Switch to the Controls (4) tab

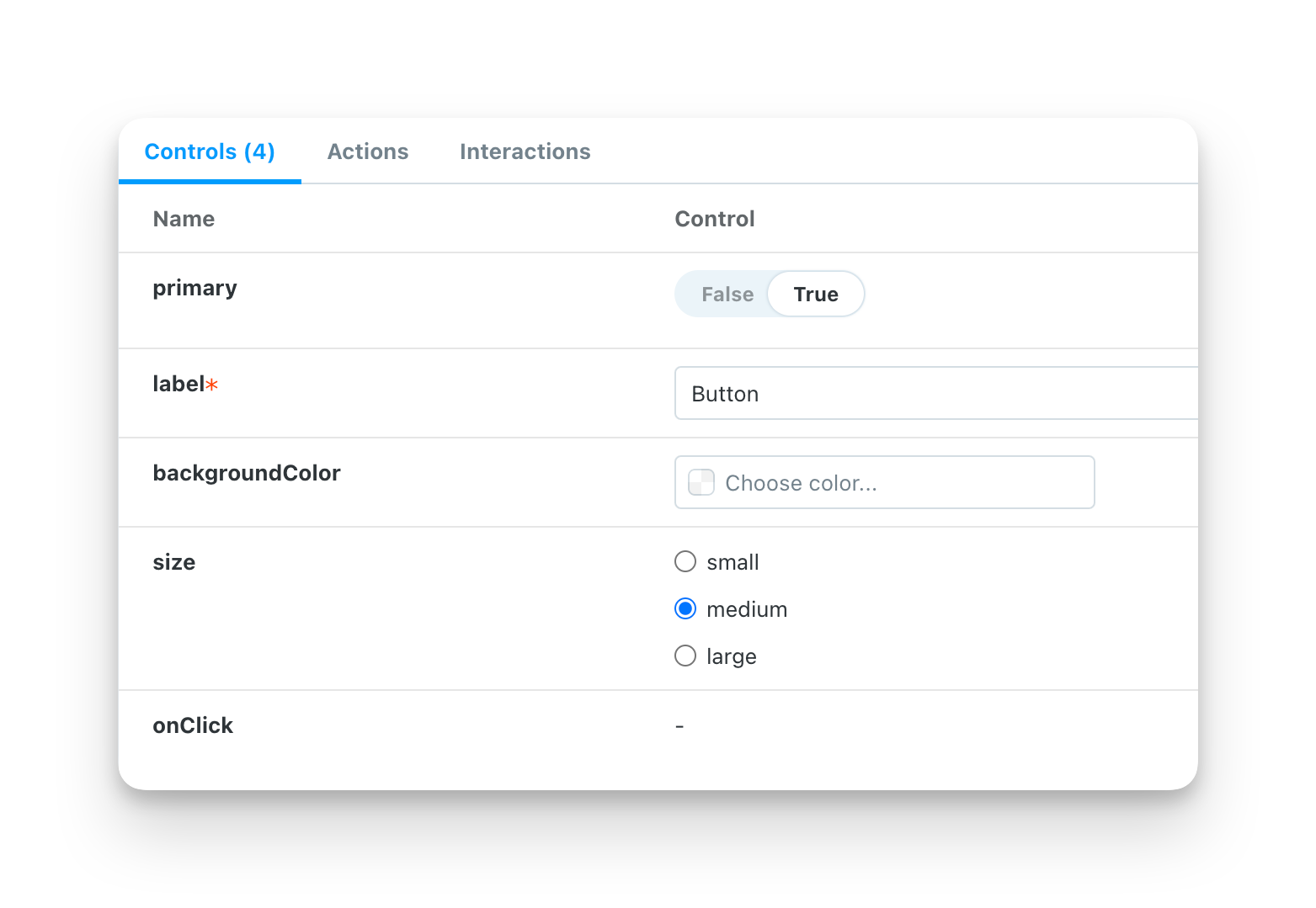tap(210, 151)
